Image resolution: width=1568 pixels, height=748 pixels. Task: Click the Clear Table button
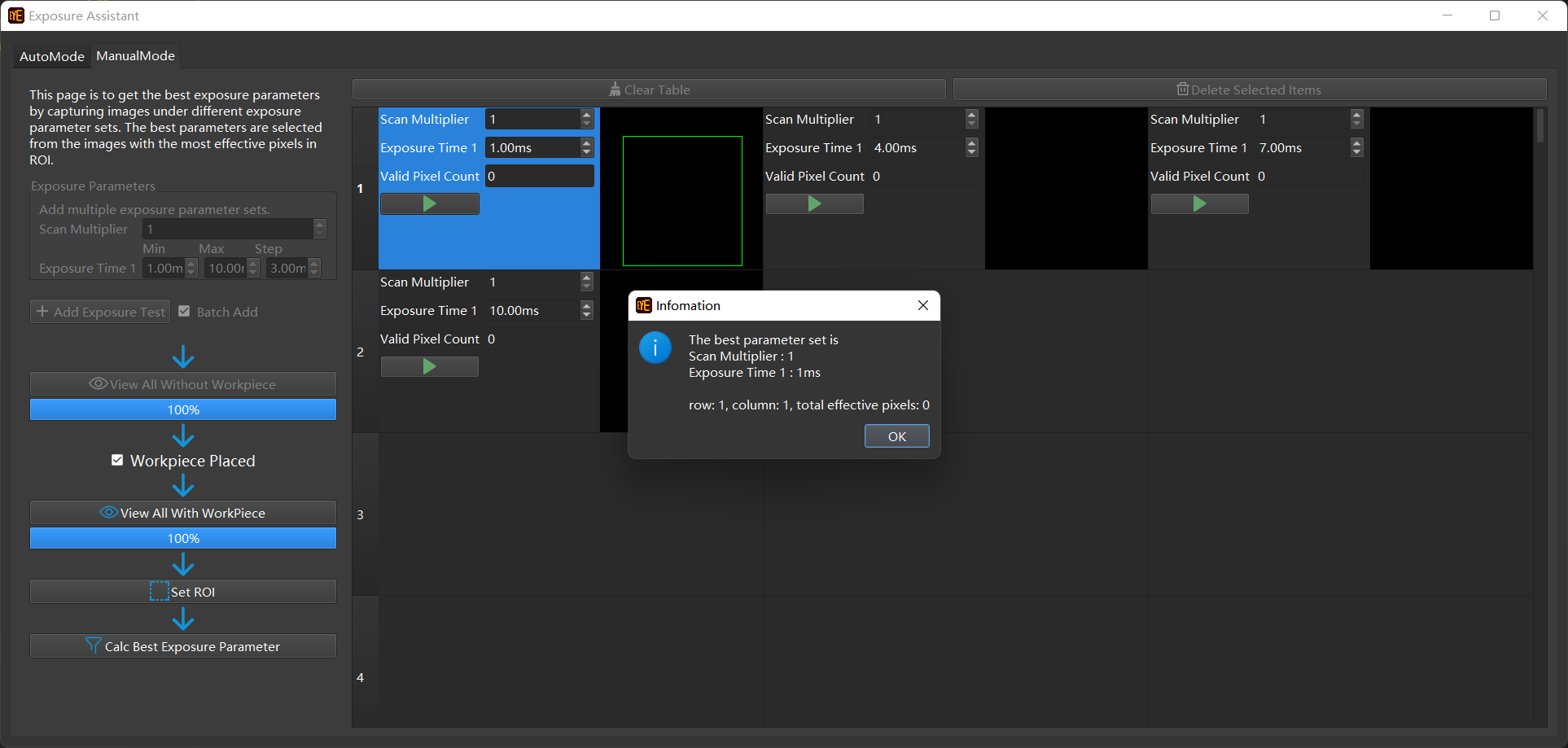[x=649, y=90]
